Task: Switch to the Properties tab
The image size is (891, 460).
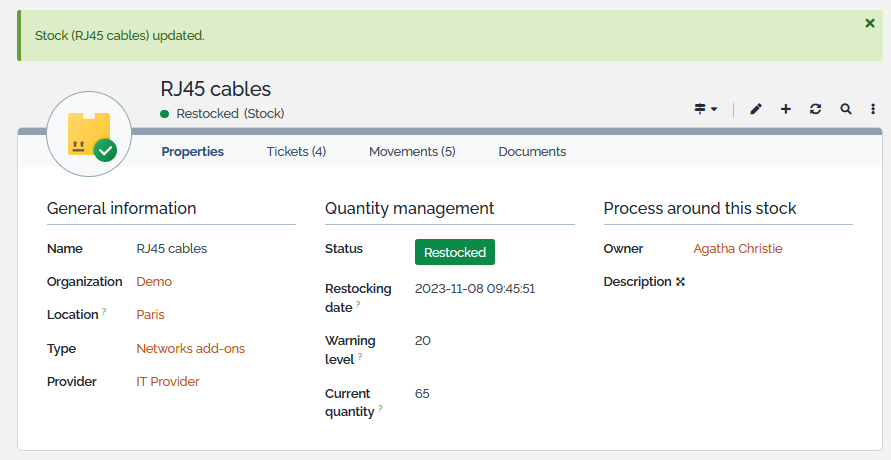Action: [192, 152]
